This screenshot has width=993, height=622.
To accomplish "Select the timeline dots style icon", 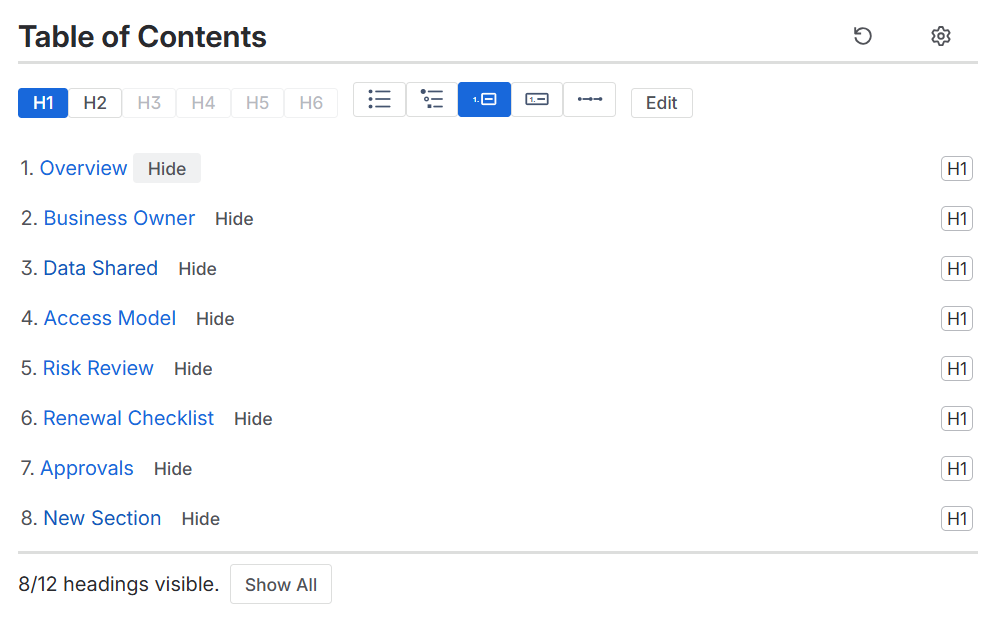I will coord(590,99).
